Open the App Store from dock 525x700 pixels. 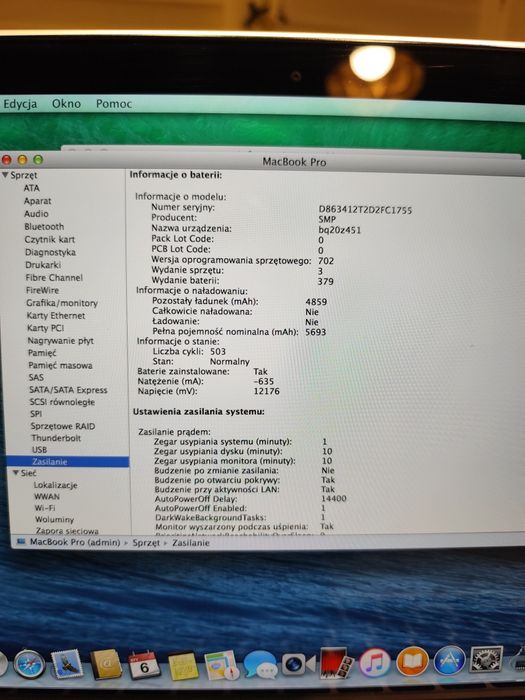450,660
